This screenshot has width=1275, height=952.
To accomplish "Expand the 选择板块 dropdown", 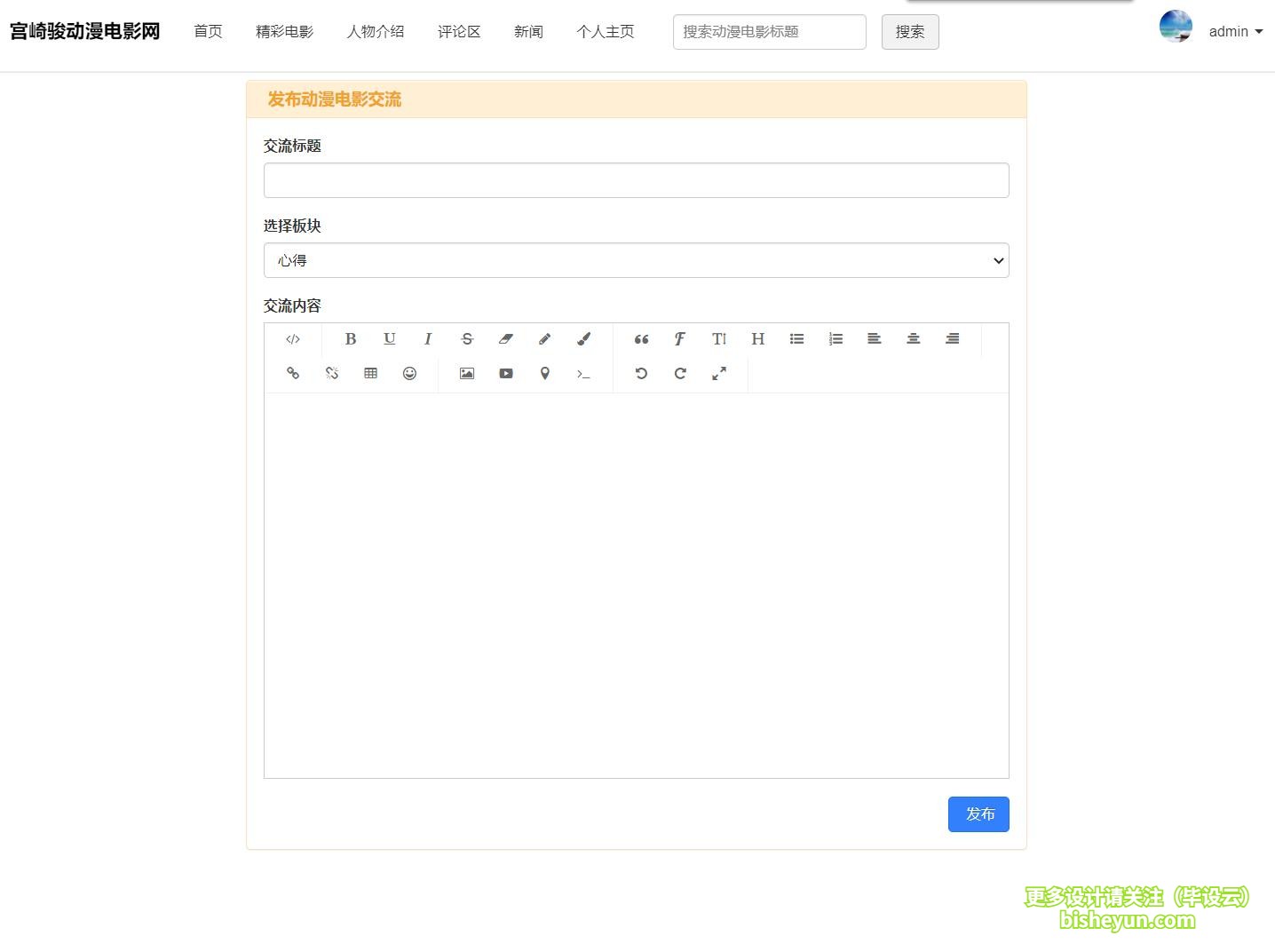I will pos(636,260).
